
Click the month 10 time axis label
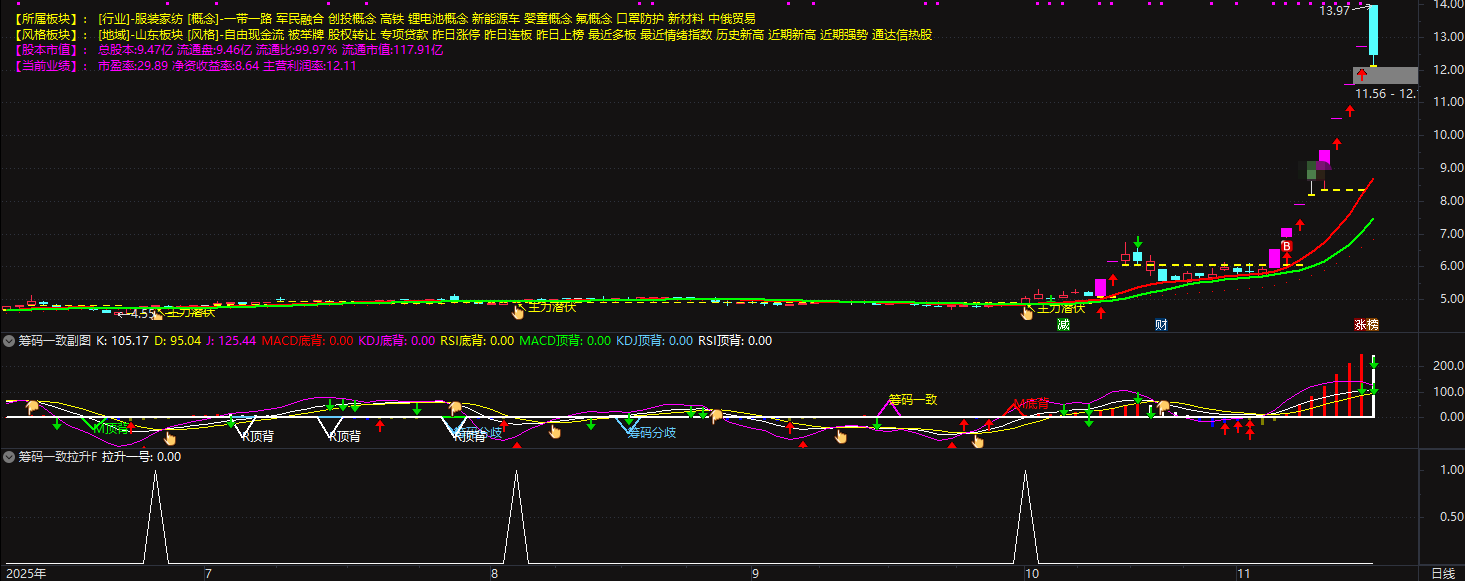(x=1029, y=574)
